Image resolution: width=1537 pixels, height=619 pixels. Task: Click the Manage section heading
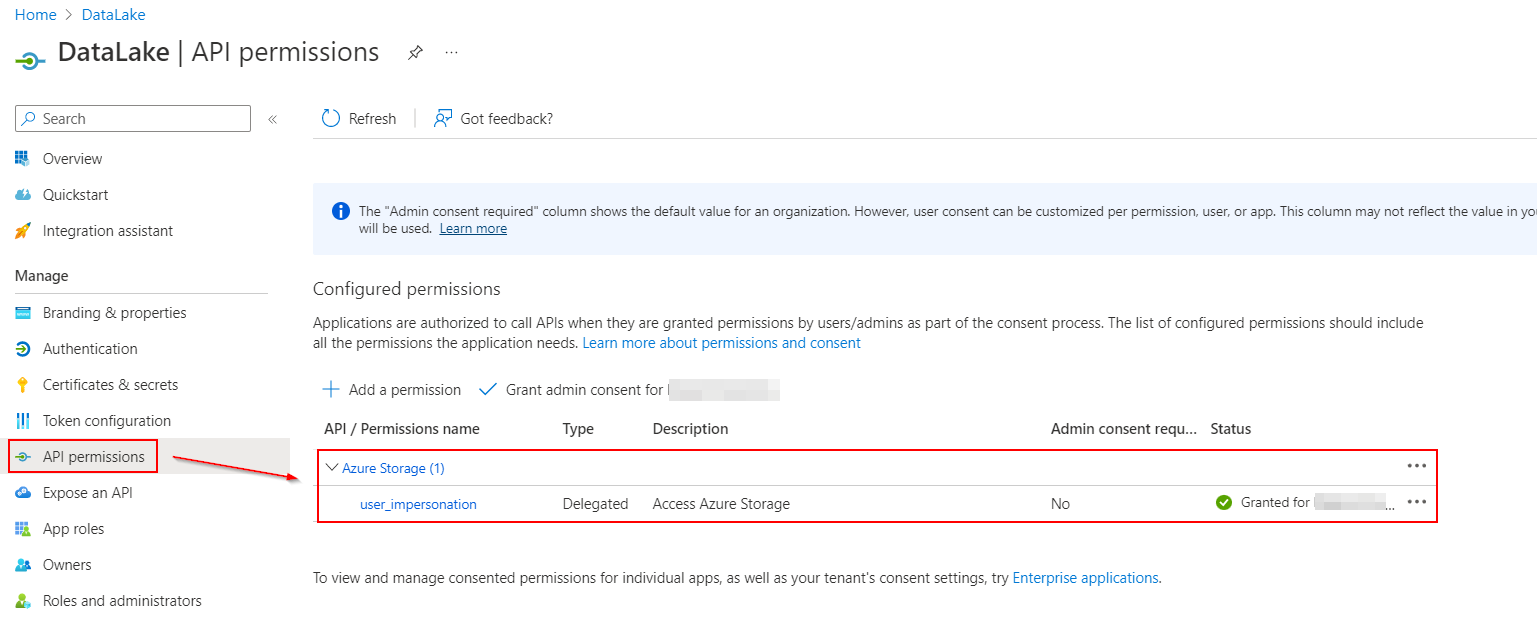coord(42,276)
